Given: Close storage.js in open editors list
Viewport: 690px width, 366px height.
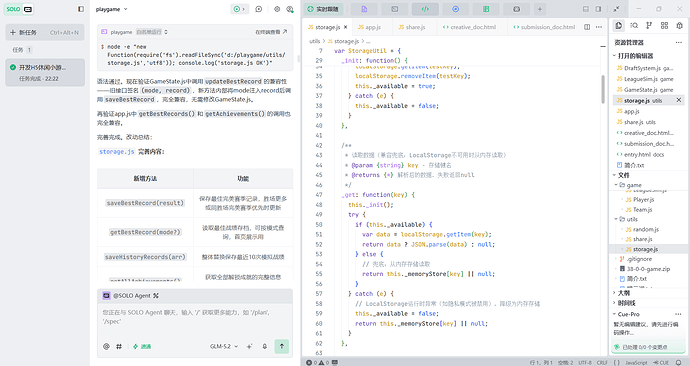Looking at the screenshot, I should click(x=679, y=100).
